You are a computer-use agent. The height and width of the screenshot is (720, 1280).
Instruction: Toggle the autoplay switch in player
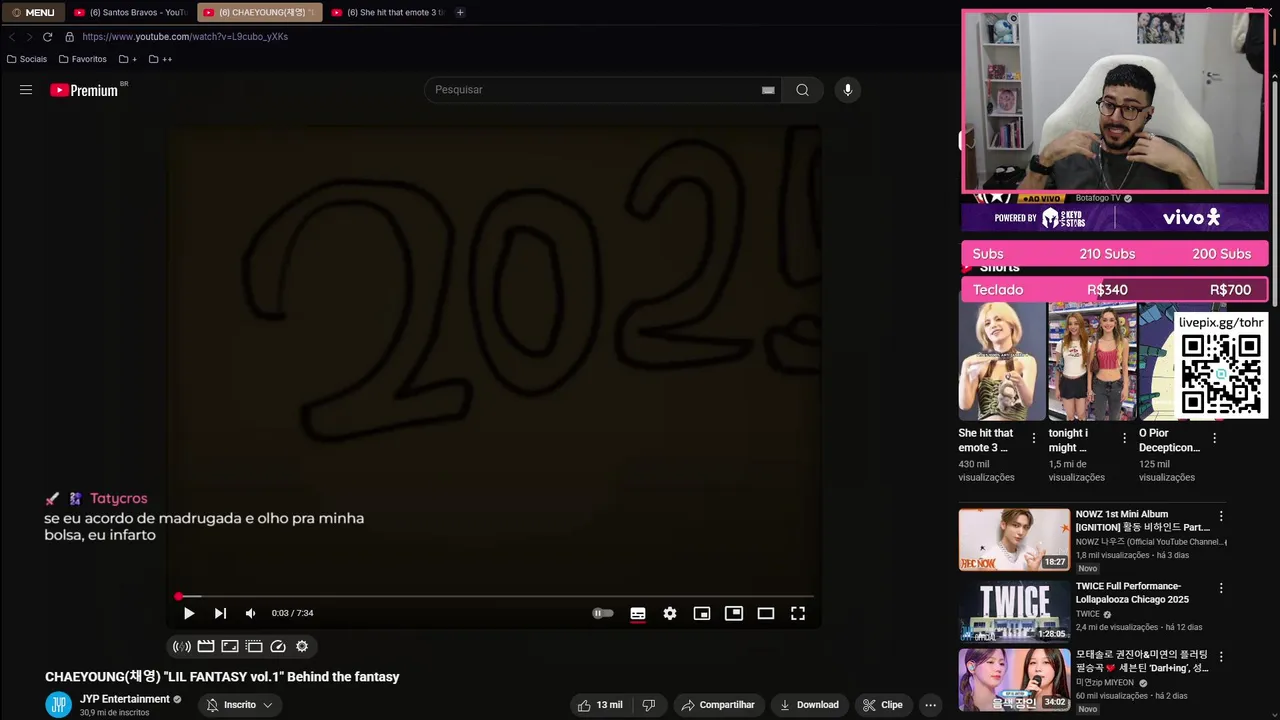tap(602, 613)
